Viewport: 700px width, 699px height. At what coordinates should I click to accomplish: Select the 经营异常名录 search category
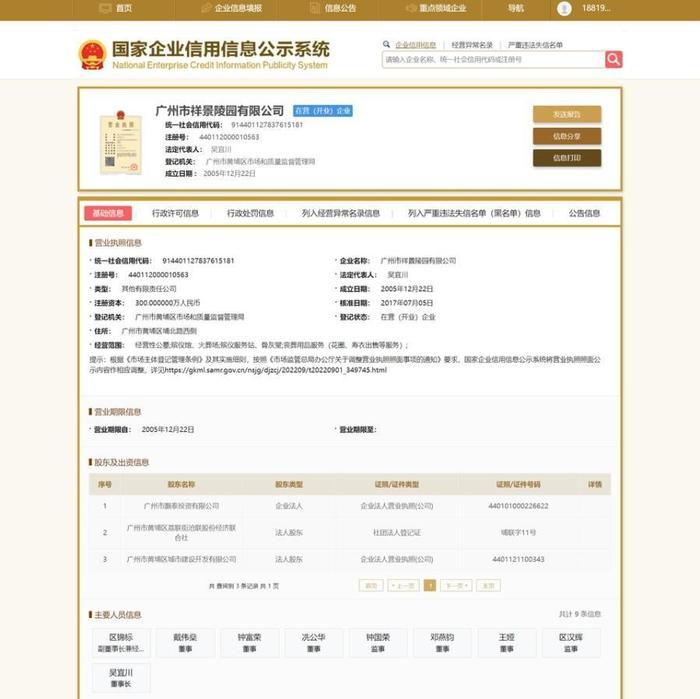tap(472, 45)
